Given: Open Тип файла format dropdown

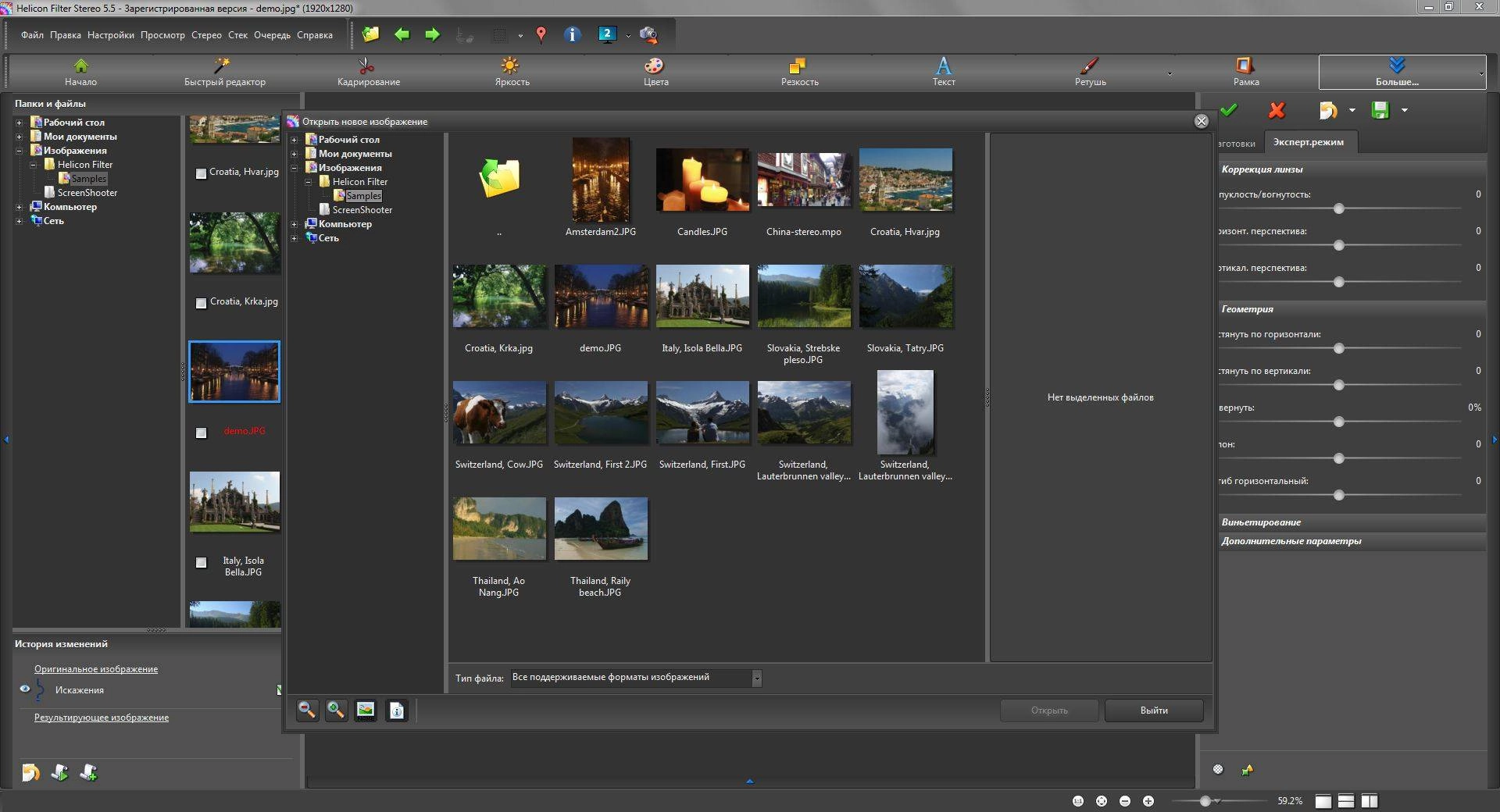Looking at the screenshot, I should [756, 678].
